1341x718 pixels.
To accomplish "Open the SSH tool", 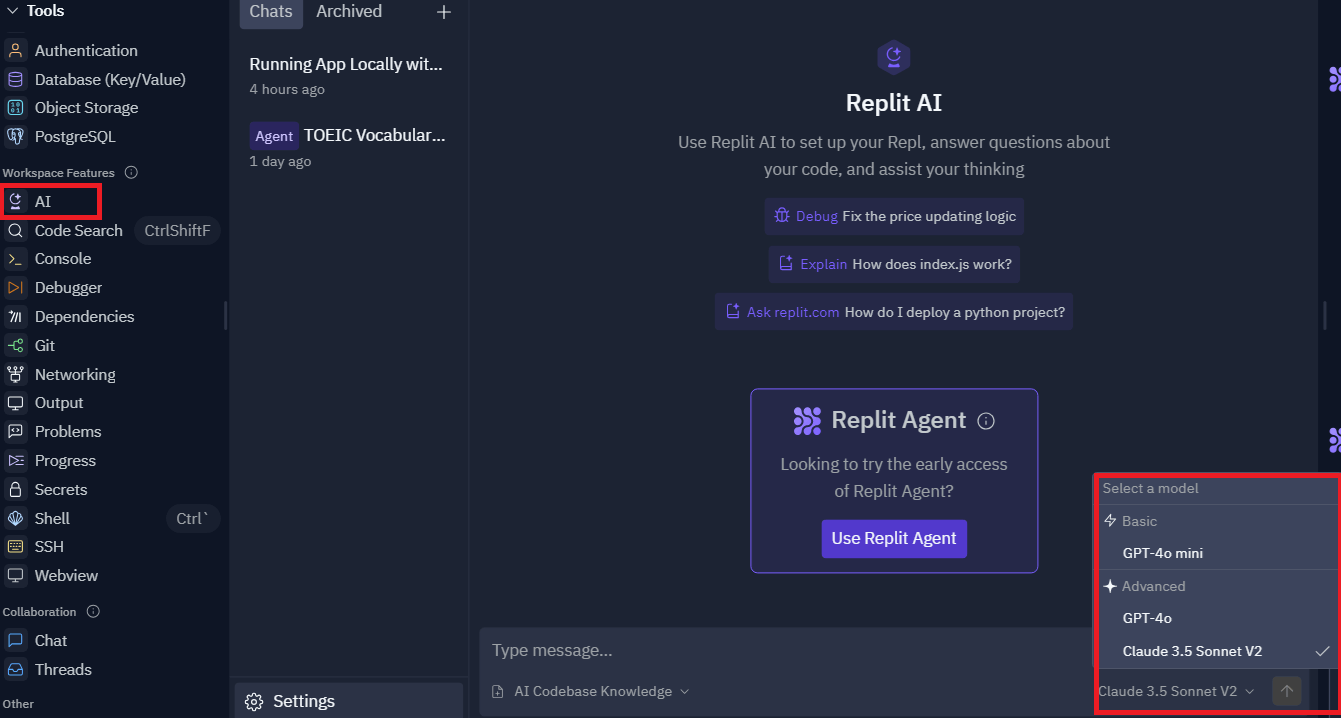I will 48,546.
